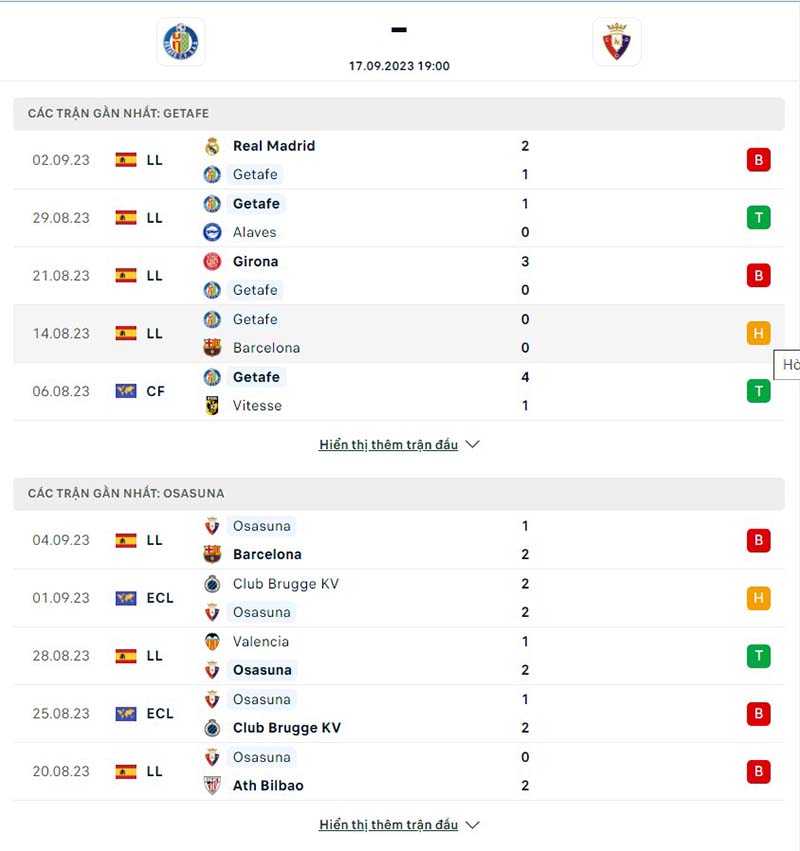Select the Girona club logo

(214, 261)
